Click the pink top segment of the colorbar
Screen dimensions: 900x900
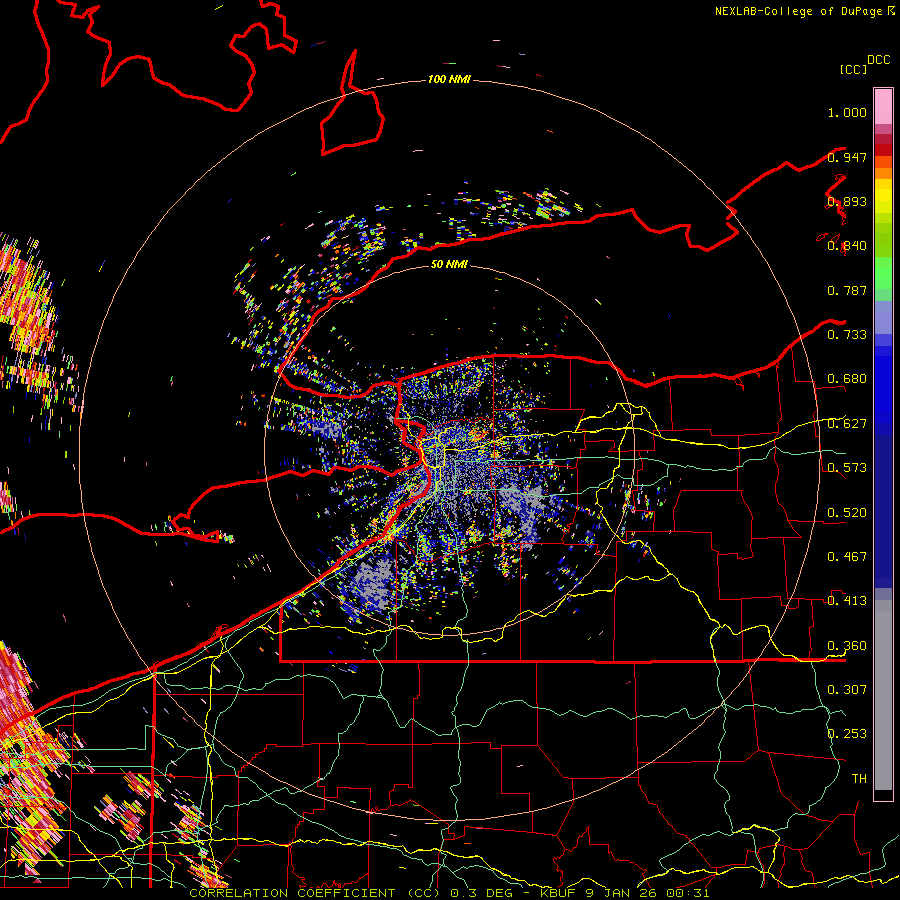(x=883, y=106)
